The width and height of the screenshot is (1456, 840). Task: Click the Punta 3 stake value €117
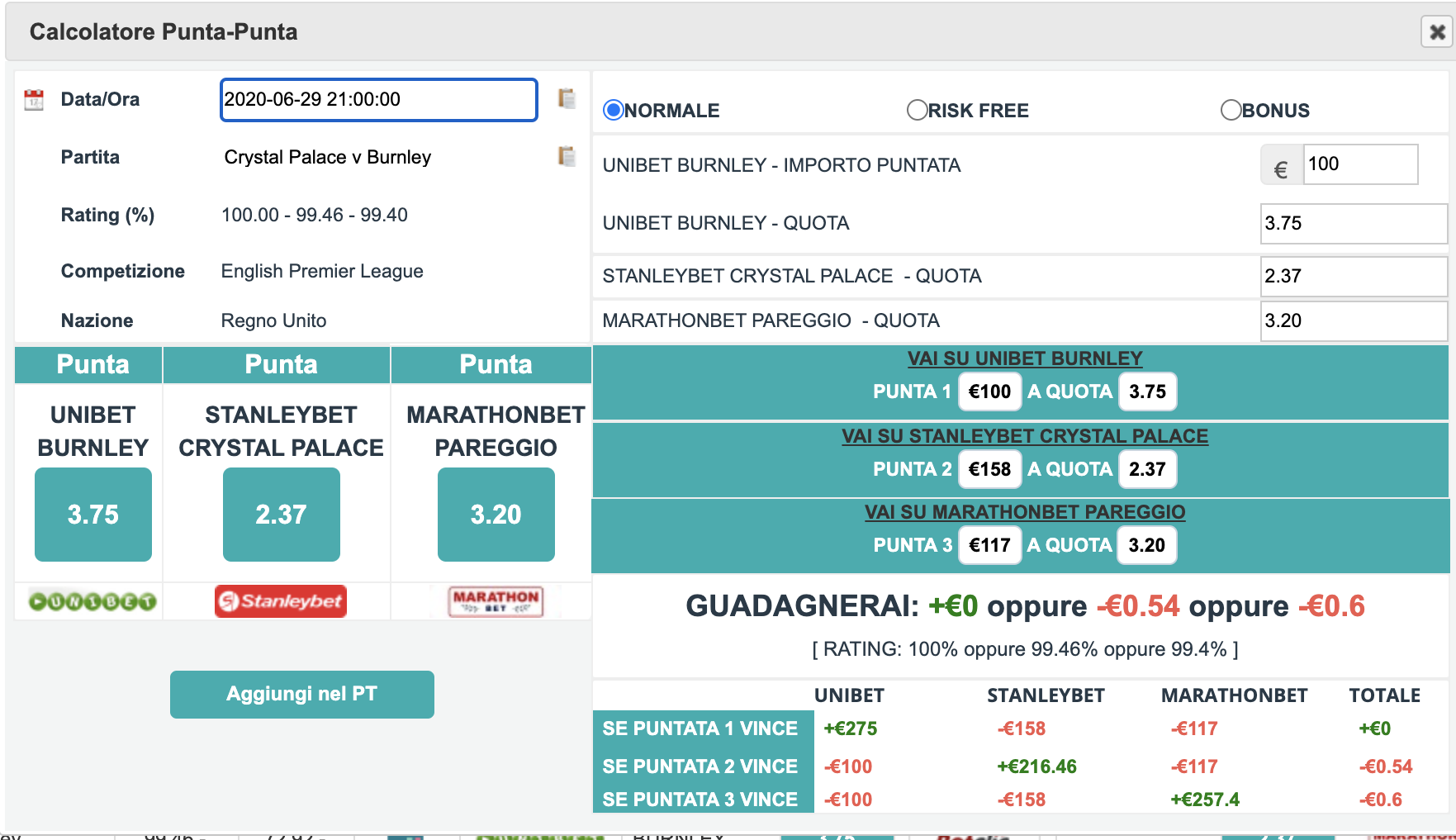989,545
